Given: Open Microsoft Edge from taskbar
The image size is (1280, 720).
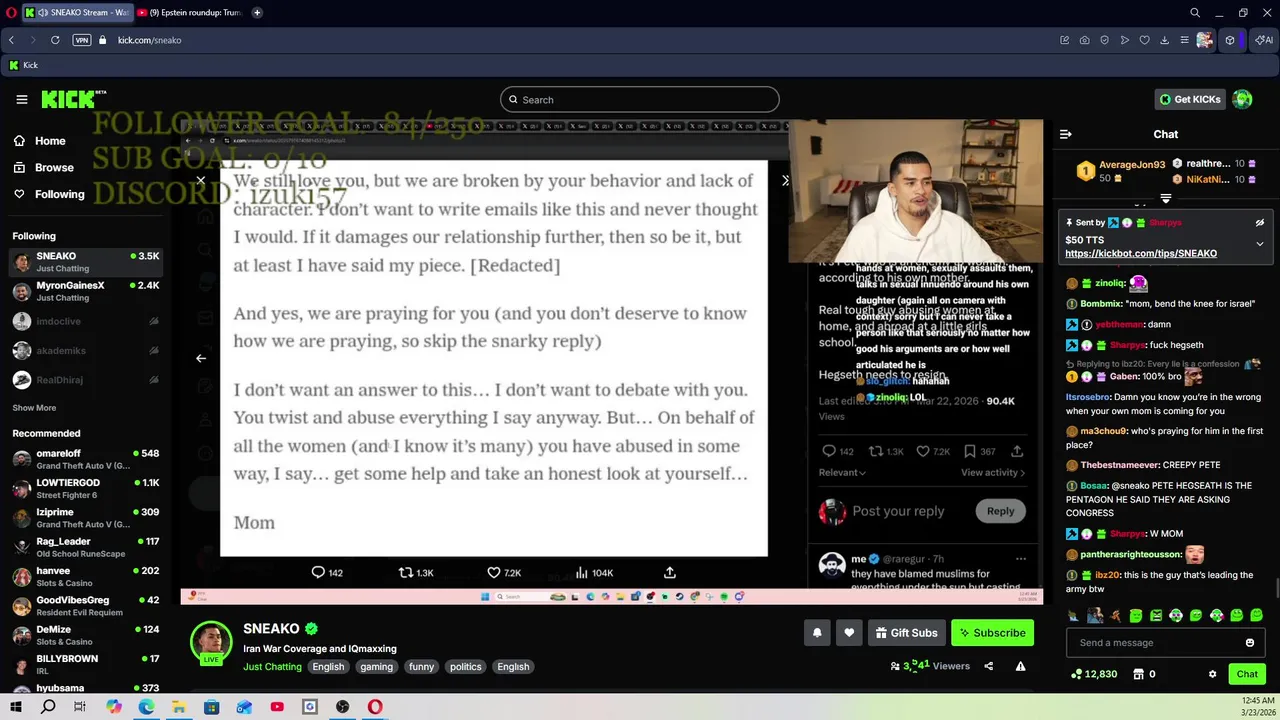Looking at the screenshot, I should [146, 707].
